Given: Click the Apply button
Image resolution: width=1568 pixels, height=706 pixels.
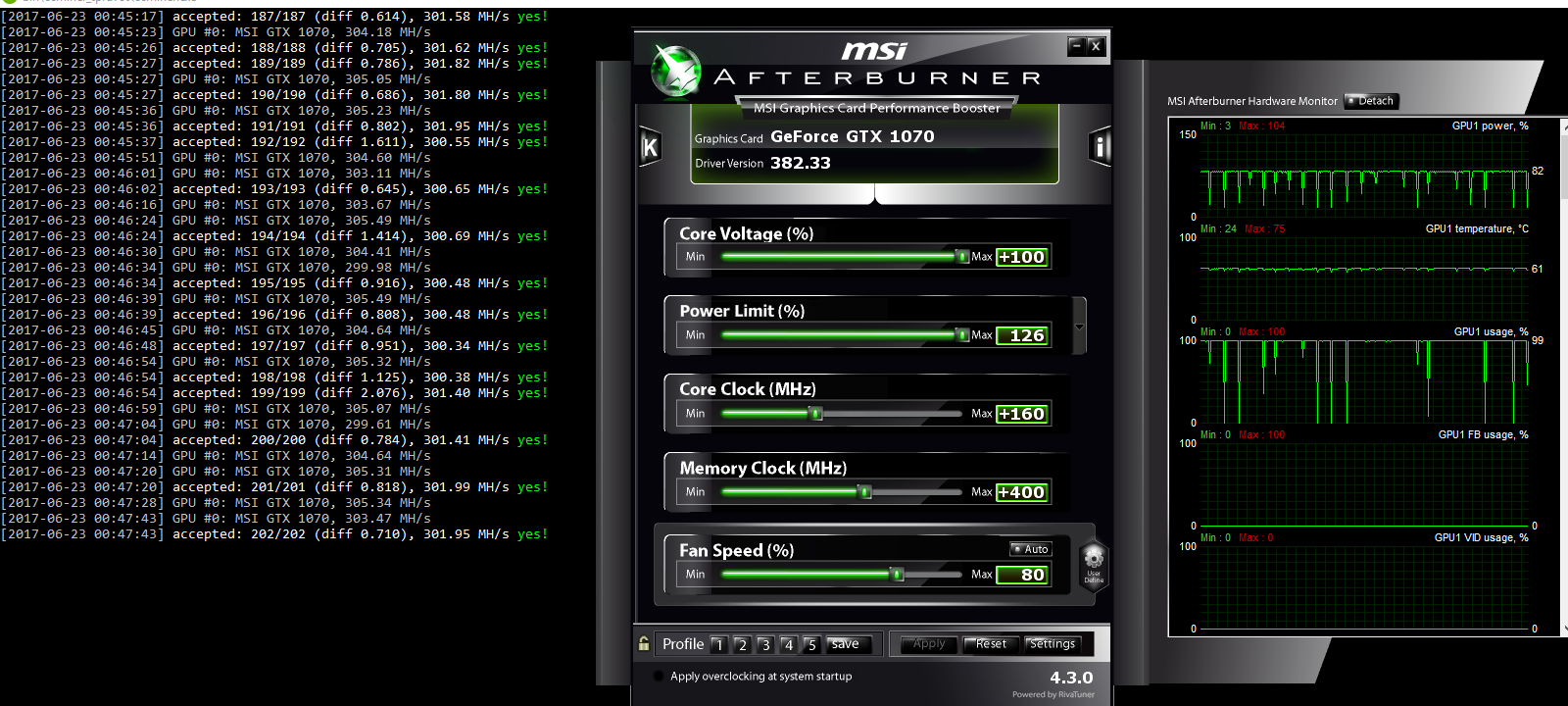Looking at the screenshot, I should coord(929,644).
